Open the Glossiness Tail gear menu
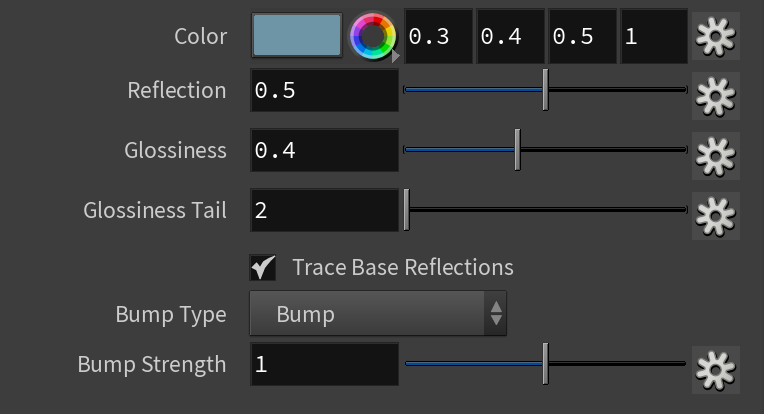Viewport: 764px width, 414px height. (x=716, y=216)
